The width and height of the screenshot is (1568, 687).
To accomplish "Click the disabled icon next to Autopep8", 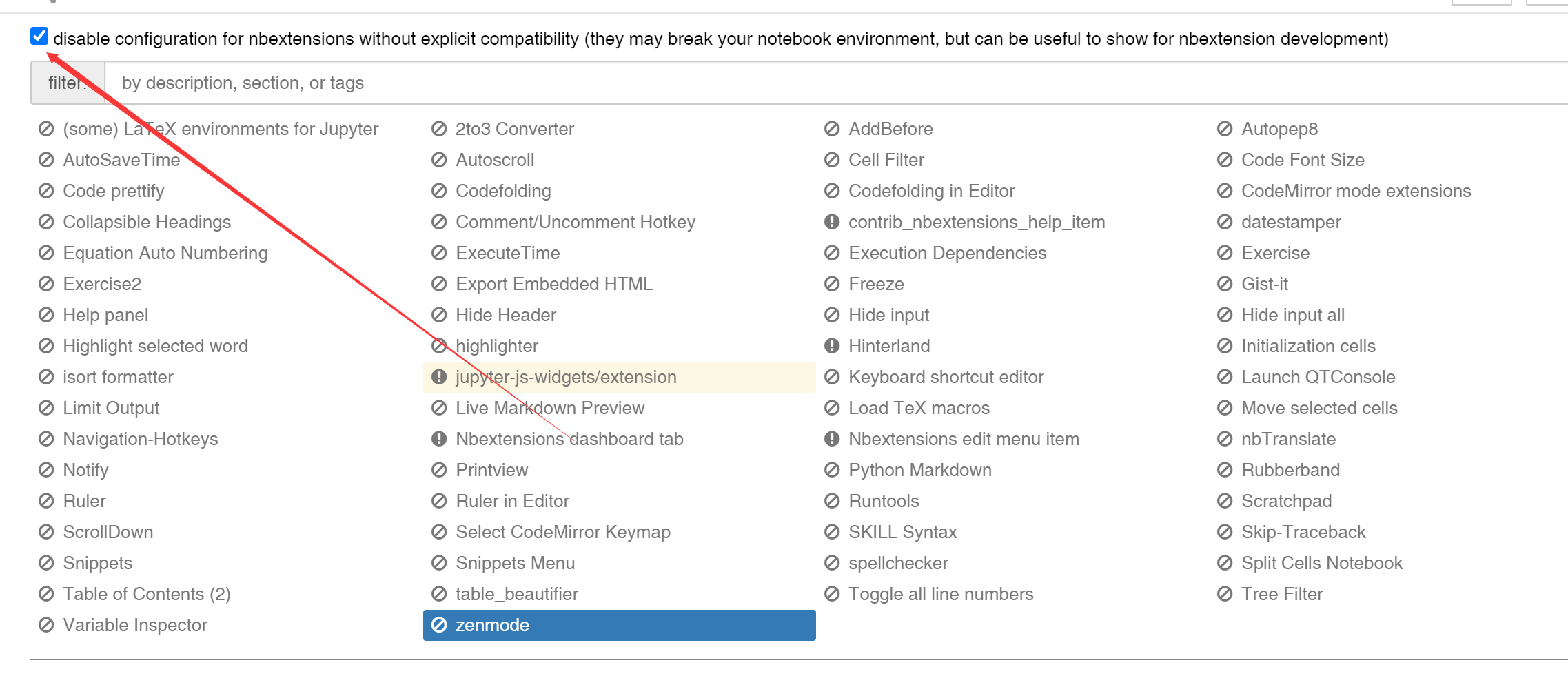I will (x=1225, y=129).
